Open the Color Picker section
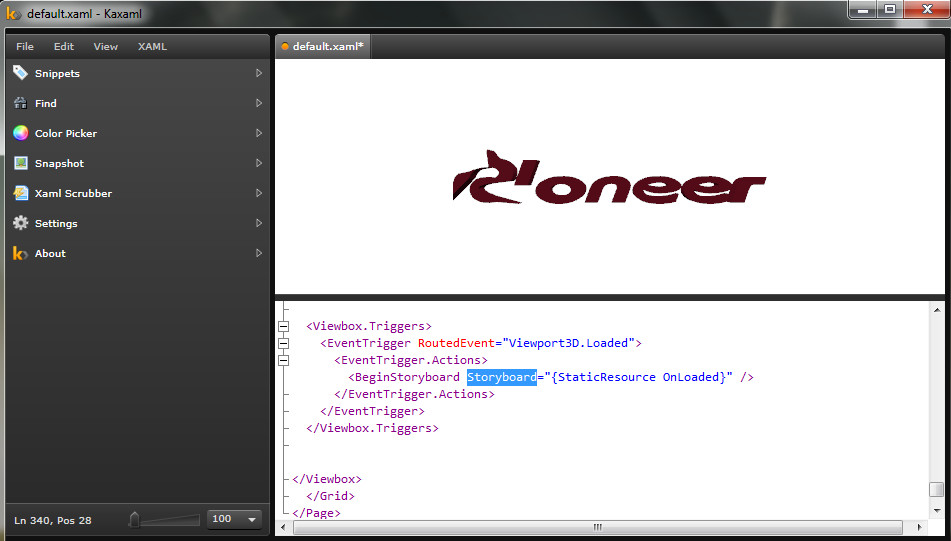 tap(138, 133)
